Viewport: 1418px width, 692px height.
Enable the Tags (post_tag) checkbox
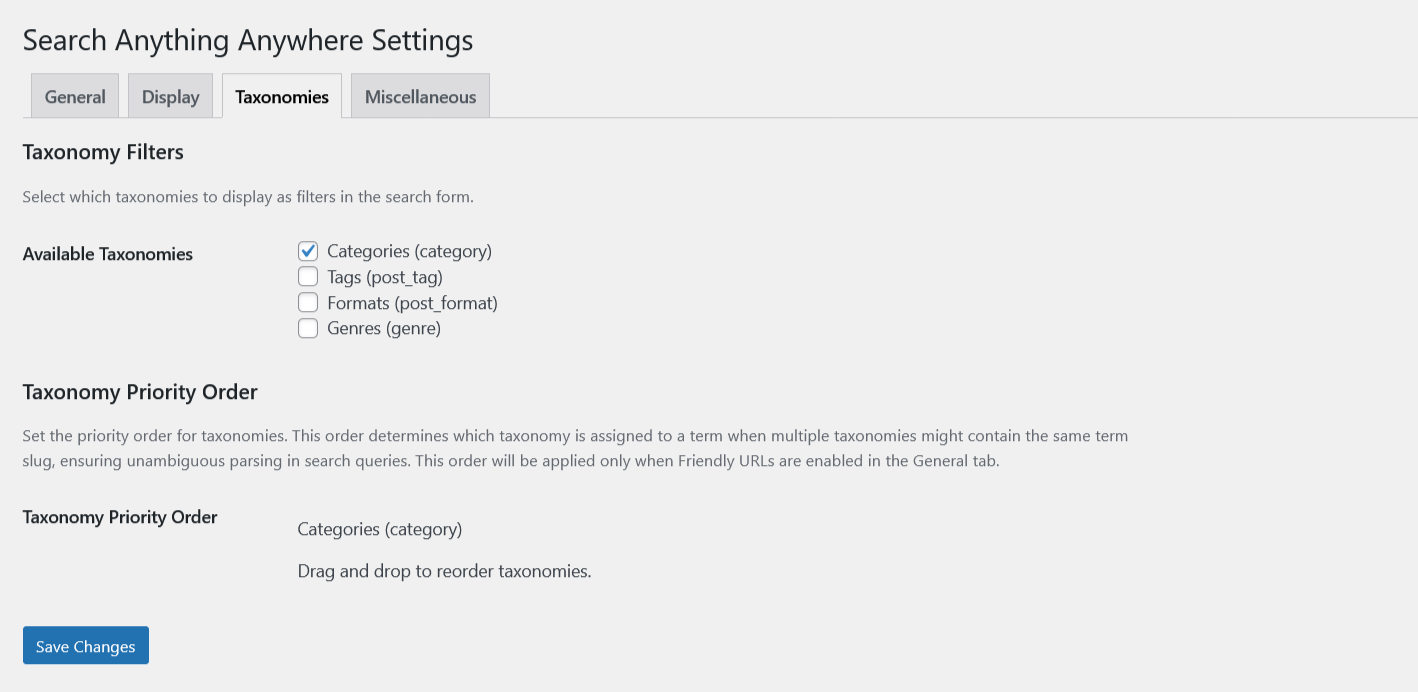(x=308, y=277)
